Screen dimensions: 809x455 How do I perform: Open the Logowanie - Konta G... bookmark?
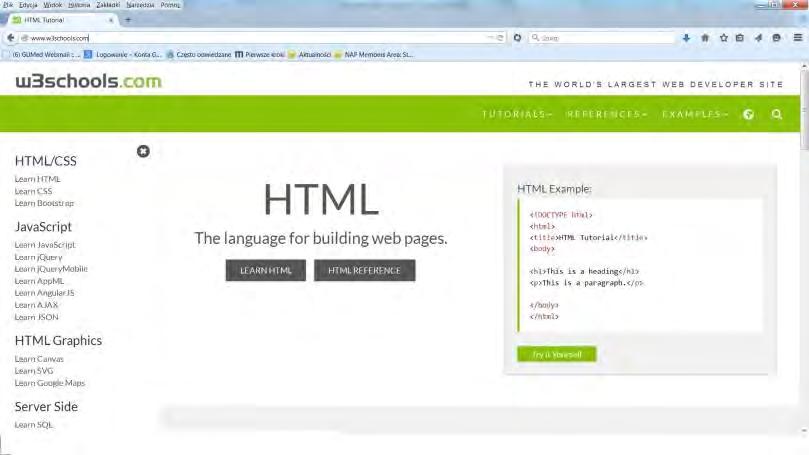(x=123, y=54)
